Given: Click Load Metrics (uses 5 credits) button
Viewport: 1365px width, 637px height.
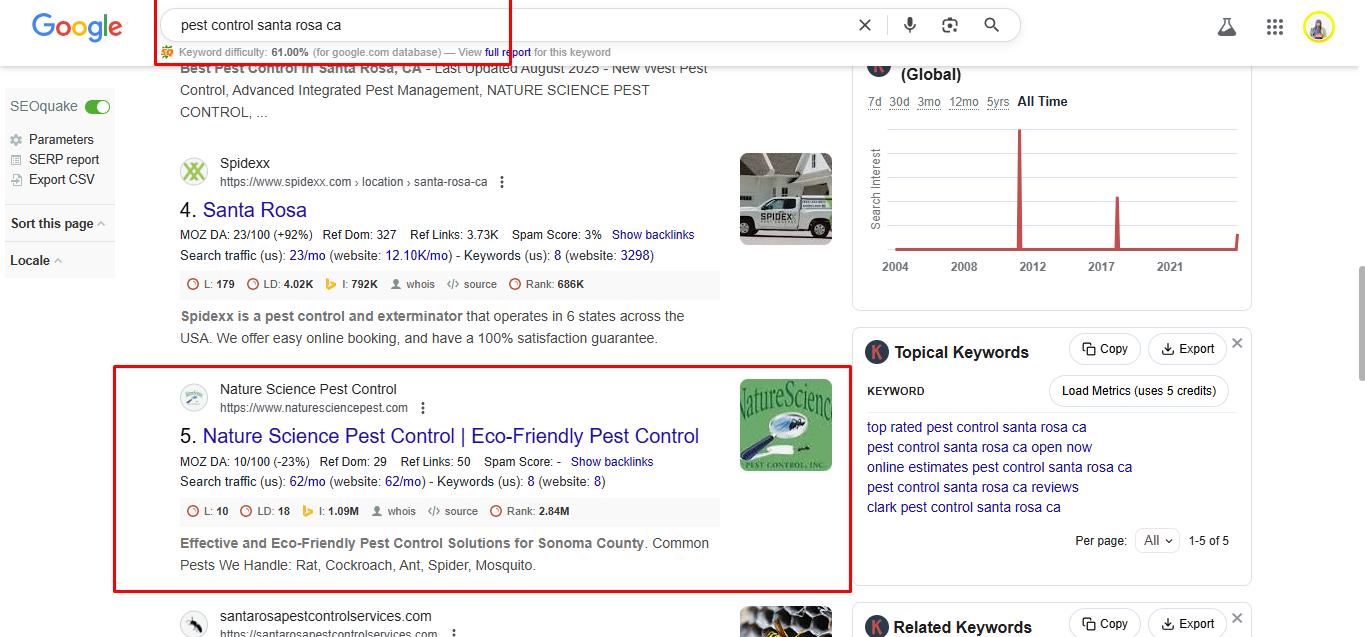Looking at the screenshot, I should (x=1138, y=391).
